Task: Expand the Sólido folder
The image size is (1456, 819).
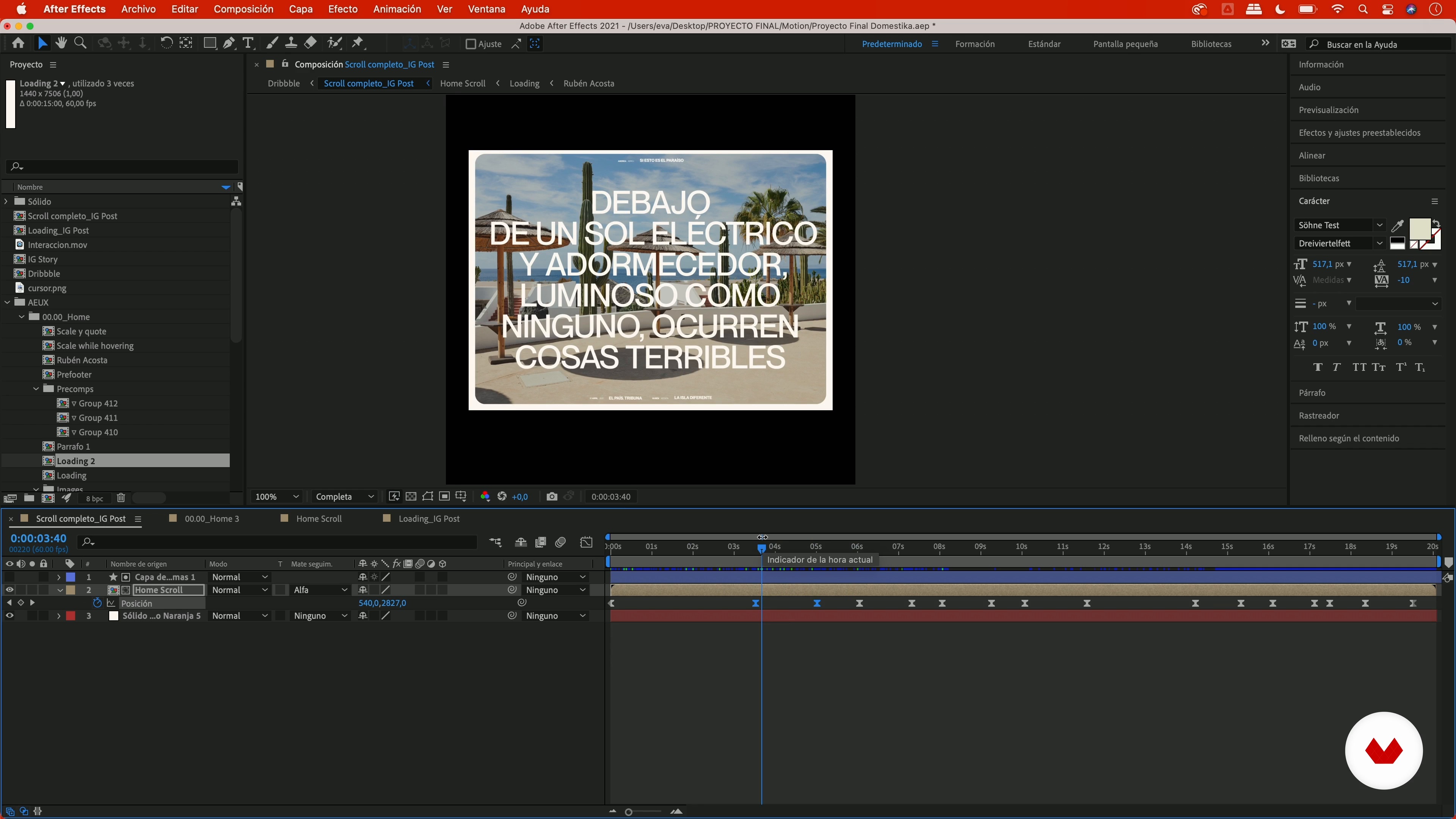Action: [6, 201]
